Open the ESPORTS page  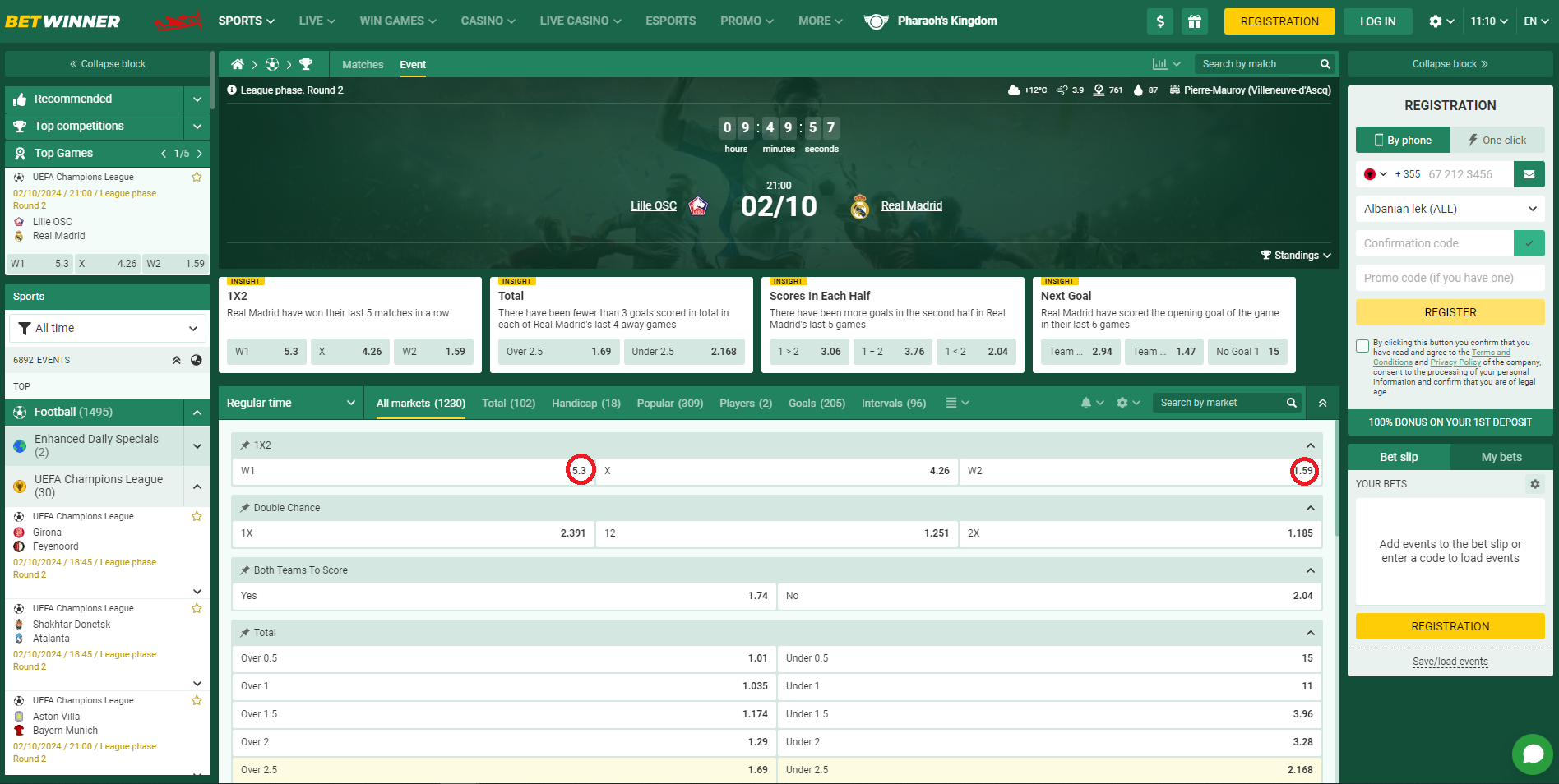tap(671, 21)
